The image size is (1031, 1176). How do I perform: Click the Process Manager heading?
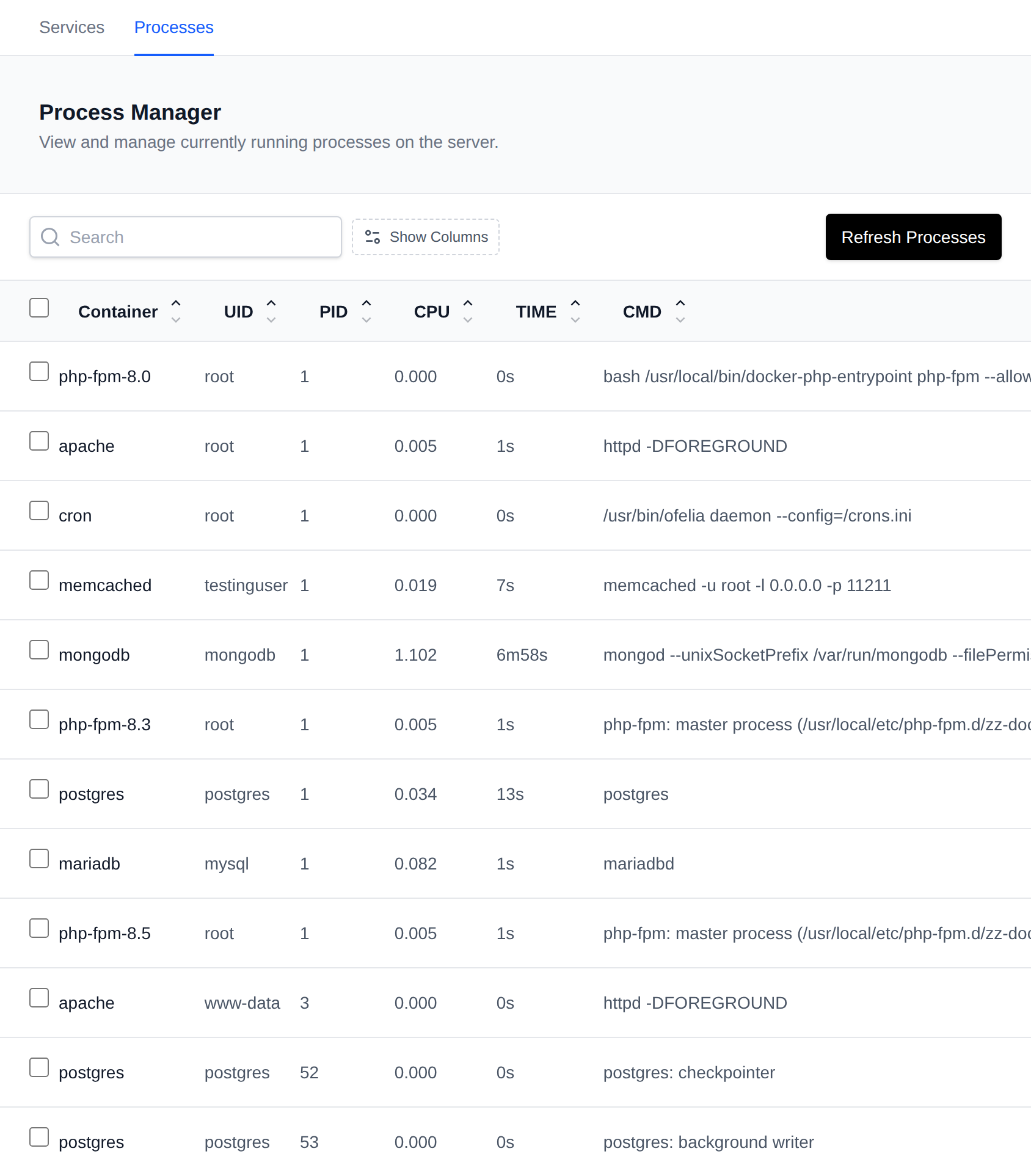point(130,112)
